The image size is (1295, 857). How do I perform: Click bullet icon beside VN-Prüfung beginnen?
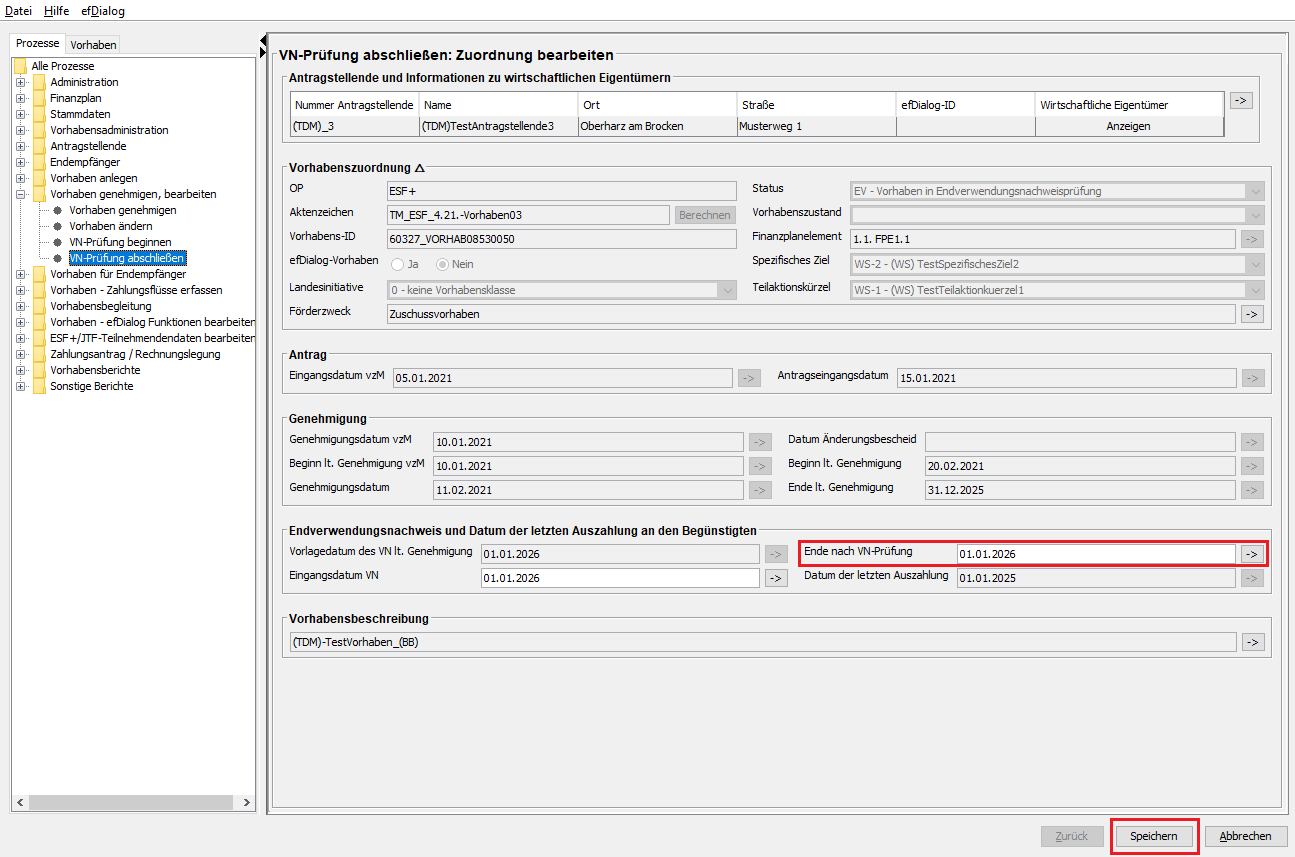tap(58, 242)
